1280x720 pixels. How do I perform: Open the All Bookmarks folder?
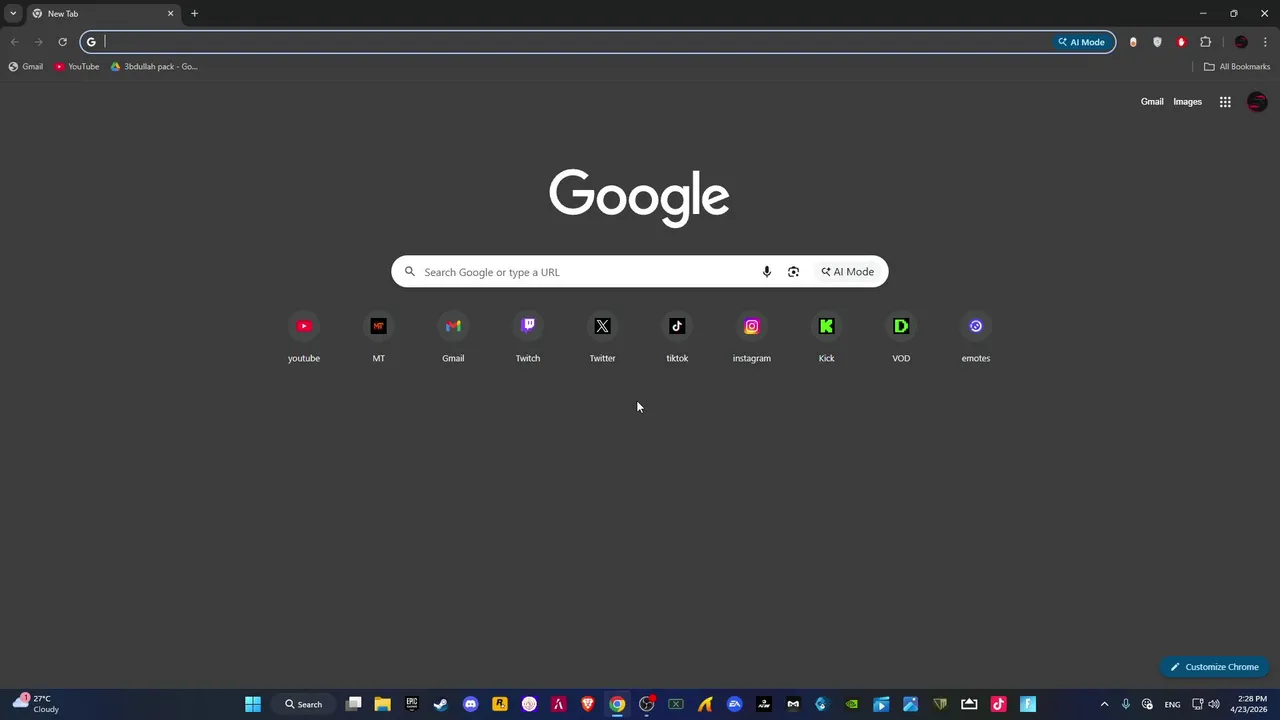tap(1237, 67)
